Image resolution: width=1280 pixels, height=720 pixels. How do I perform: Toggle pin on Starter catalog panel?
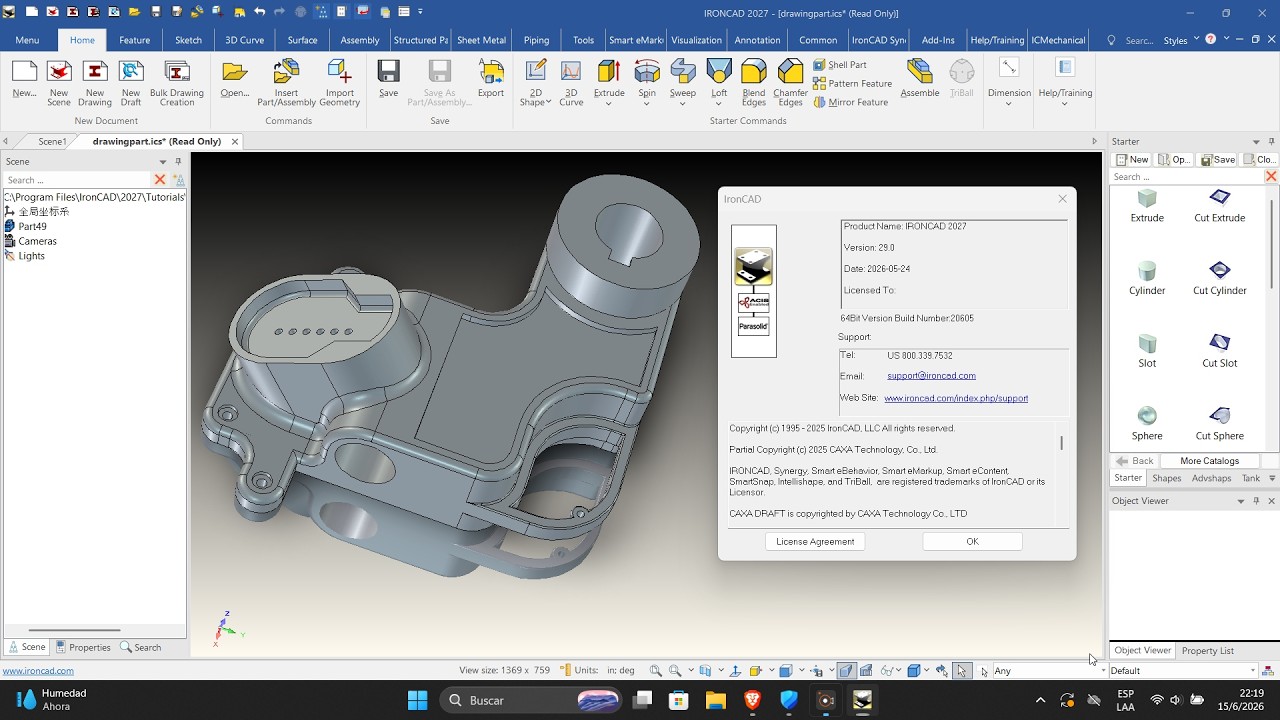[x=1272, y=141]
